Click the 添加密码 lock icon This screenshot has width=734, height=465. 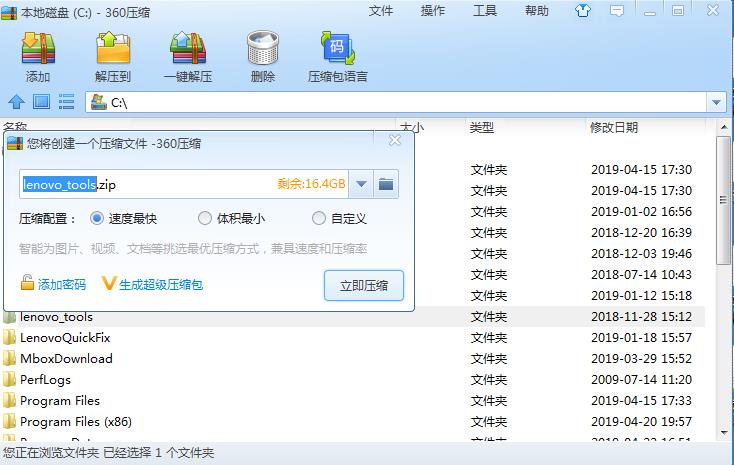[27, 283]
